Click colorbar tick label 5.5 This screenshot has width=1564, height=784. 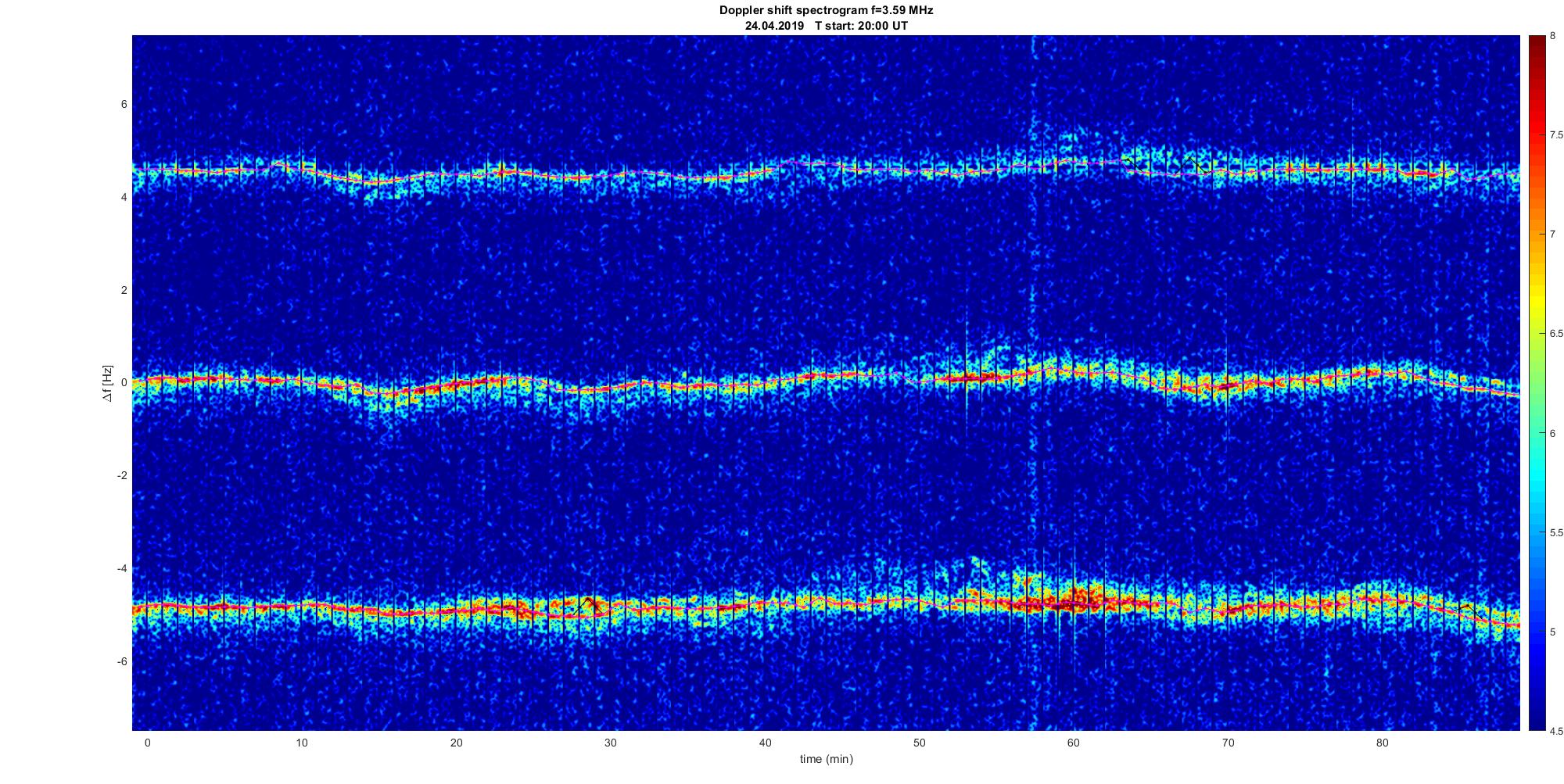pos(1556,532)
